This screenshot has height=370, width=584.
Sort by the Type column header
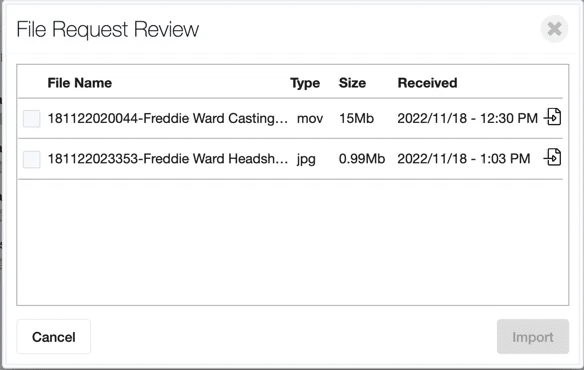[305, 83]
